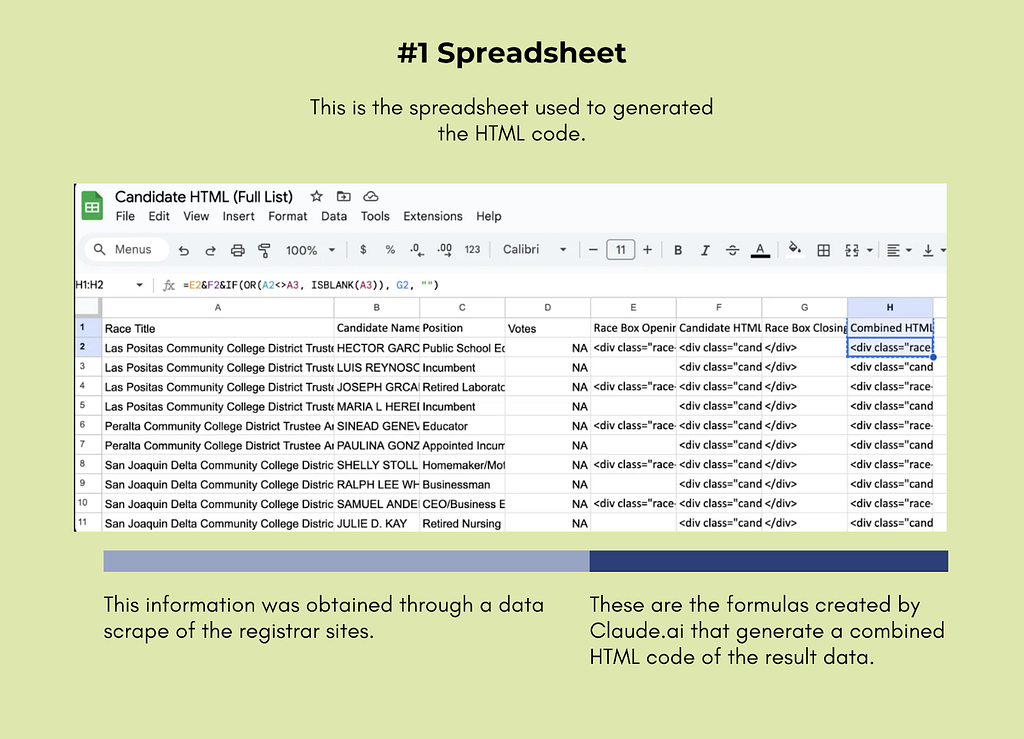This screenshot has height=739, width=1024.
Task: Click the fx function icon
Action: 168,285
